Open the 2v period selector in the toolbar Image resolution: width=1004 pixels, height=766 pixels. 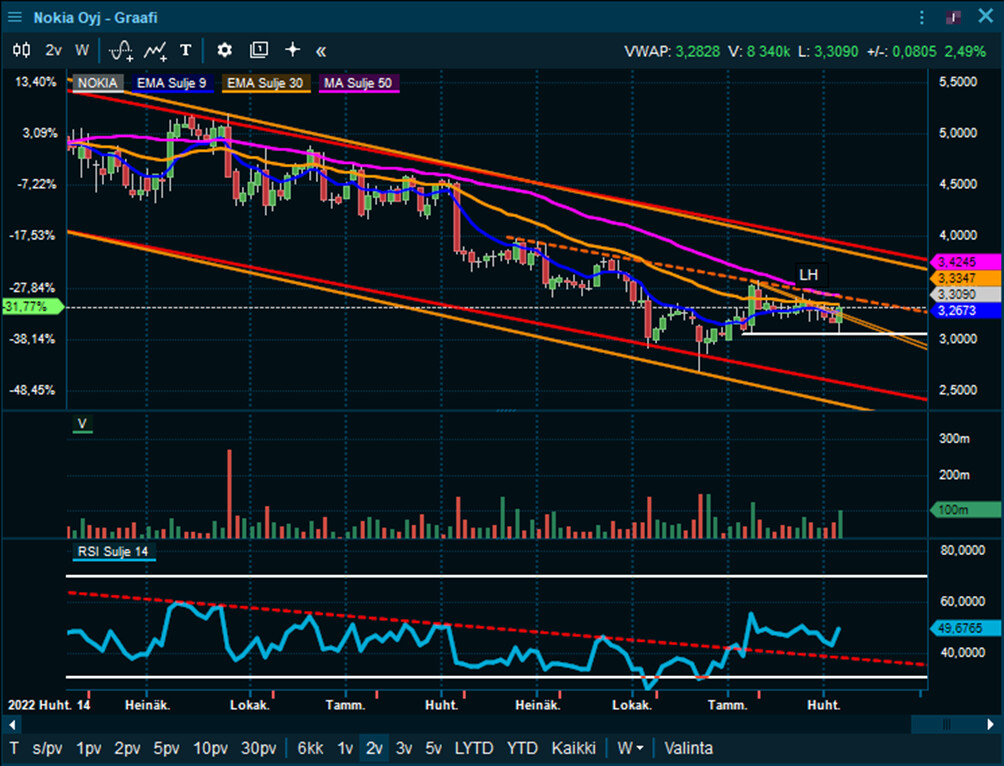(x=54, y=50)
